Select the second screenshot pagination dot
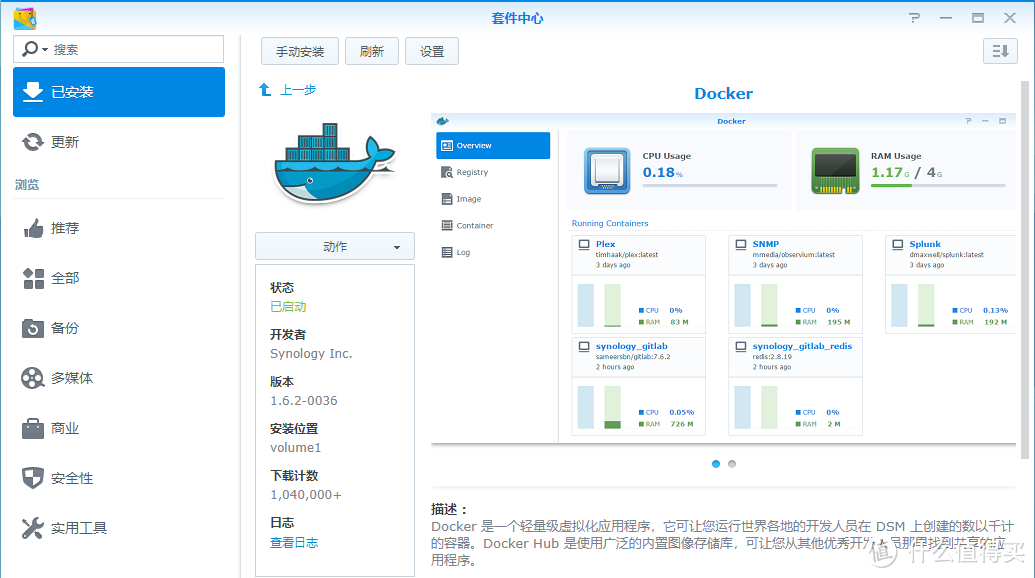This screenshot has height=578, width=1035. click(x=731, y=464)
